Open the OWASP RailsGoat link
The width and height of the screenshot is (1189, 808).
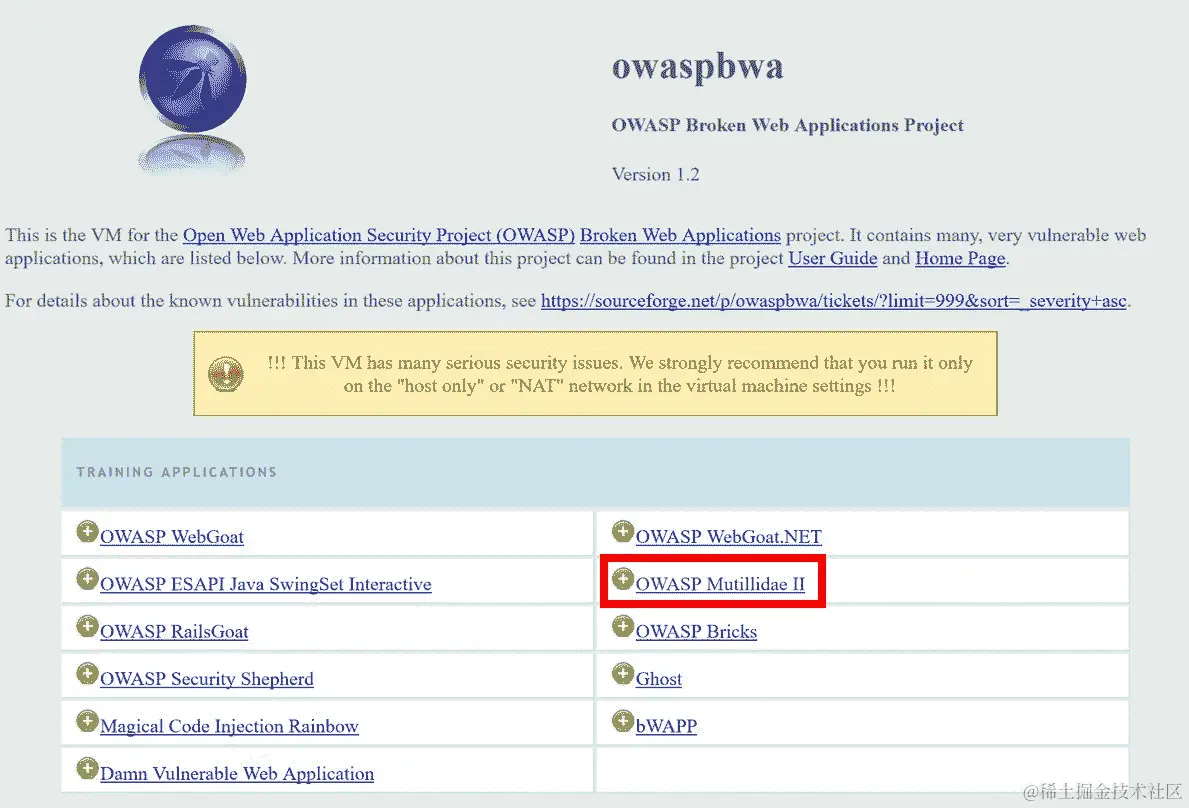pyautogui.click(x=174, y=631)
